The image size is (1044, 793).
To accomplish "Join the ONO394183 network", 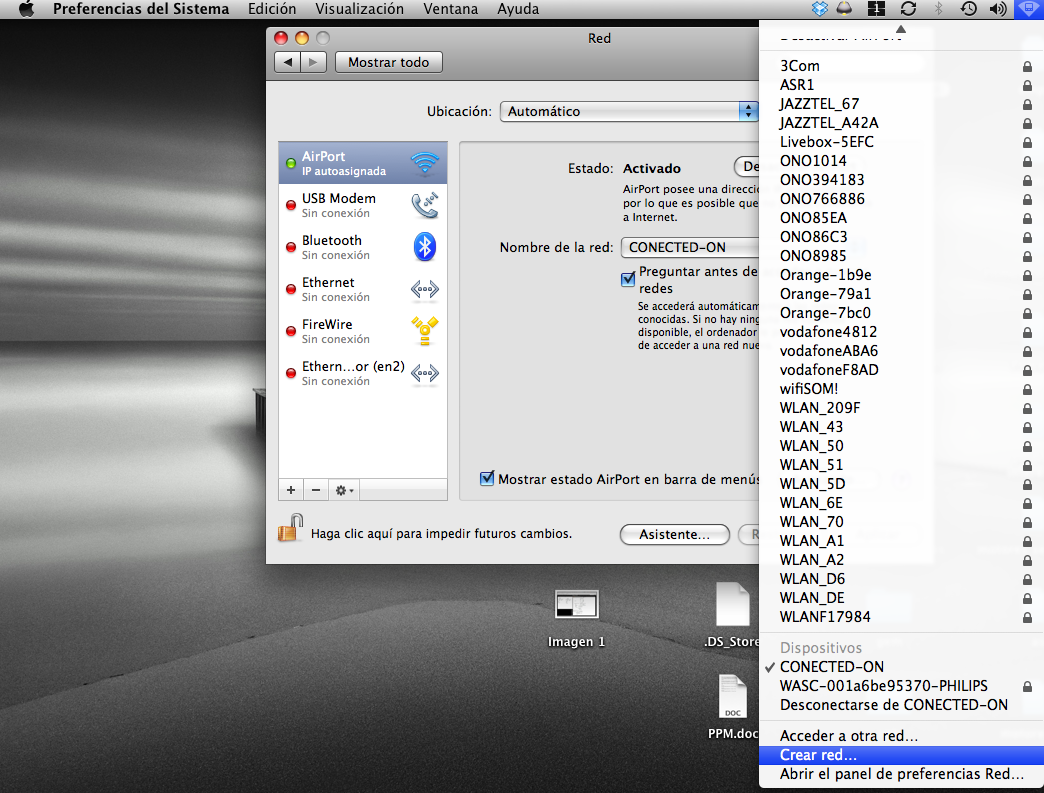I will tap(902, 180).
